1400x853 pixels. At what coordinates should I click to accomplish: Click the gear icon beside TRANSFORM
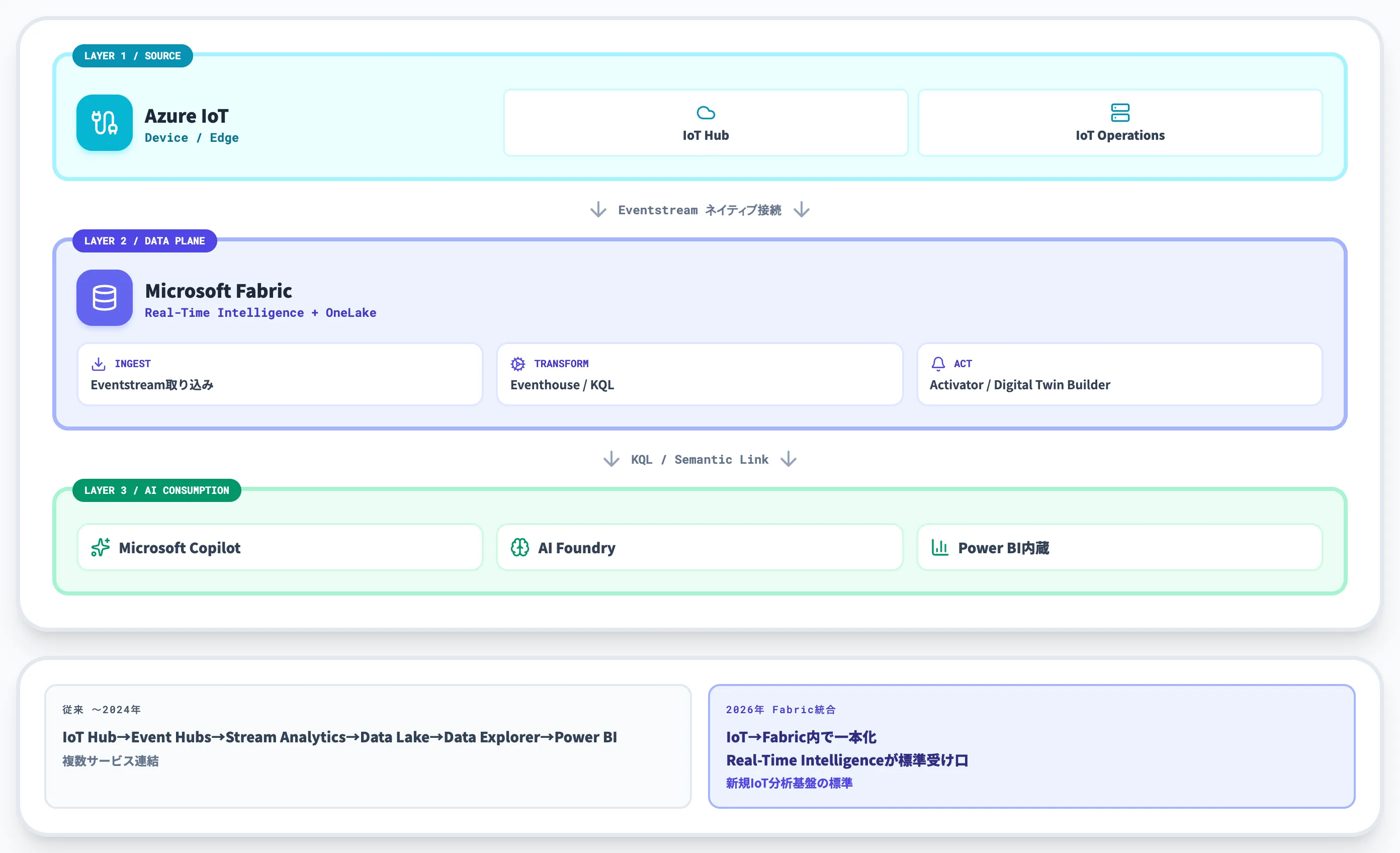(517, 364)
